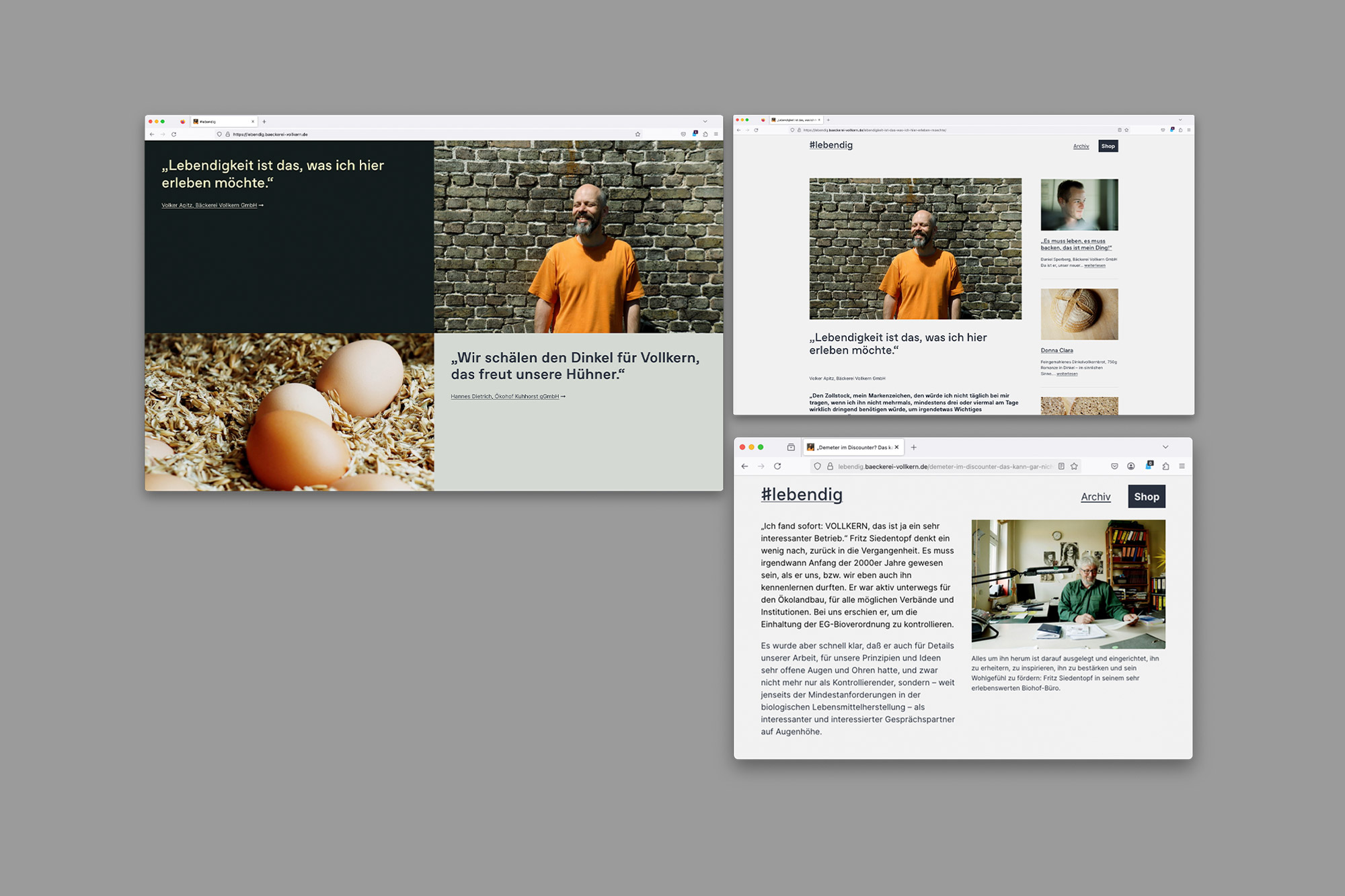Screen dimensions: 1345x896
Task: Go back in the home page window
Action: 152,134
